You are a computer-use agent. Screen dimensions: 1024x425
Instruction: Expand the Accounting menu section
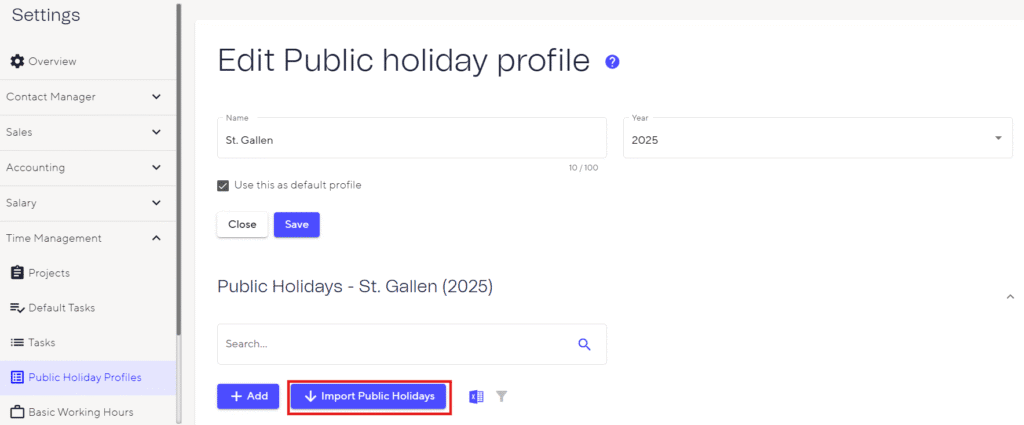[x=156, y=168]
